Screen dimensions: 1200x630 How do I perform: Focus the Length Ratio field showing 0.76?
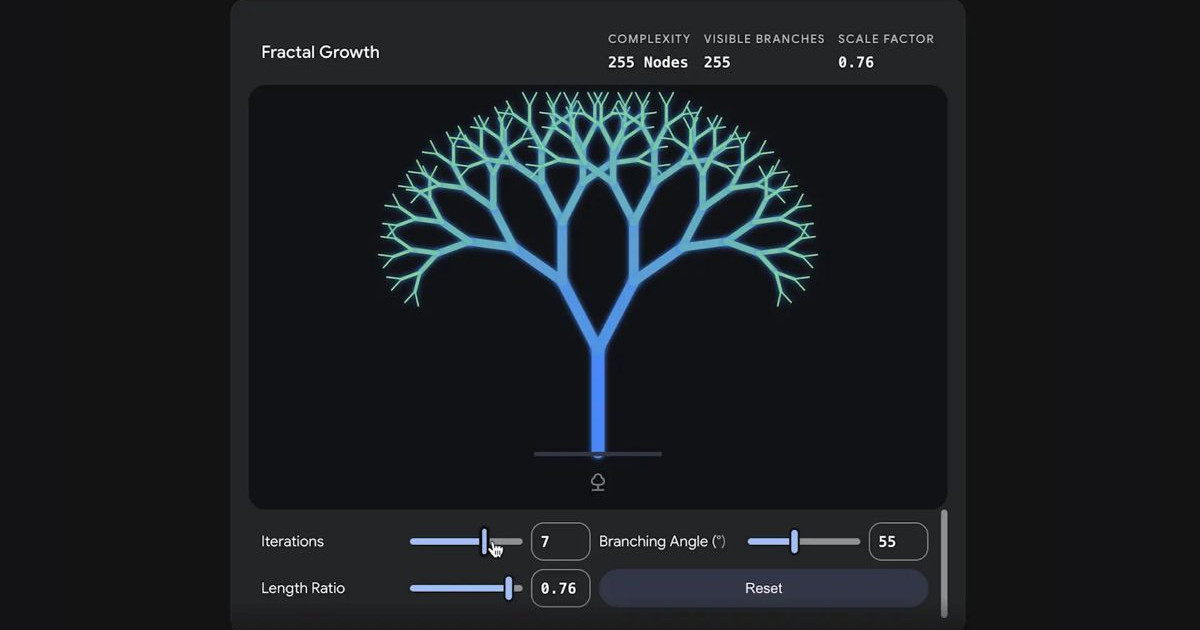click(x=560, y=588)
